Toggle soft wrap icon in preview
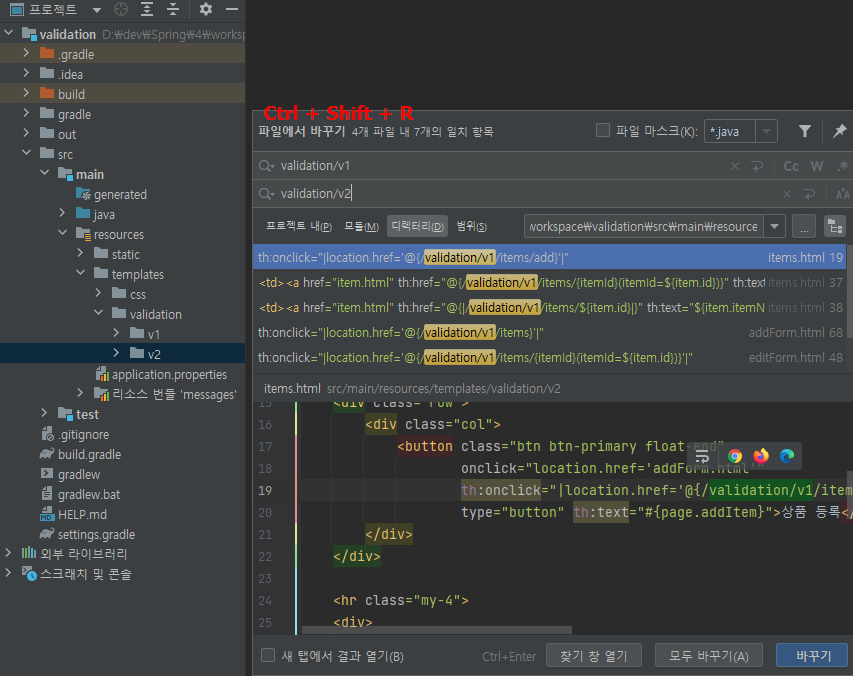853x676 pixels. pos(702,456)
